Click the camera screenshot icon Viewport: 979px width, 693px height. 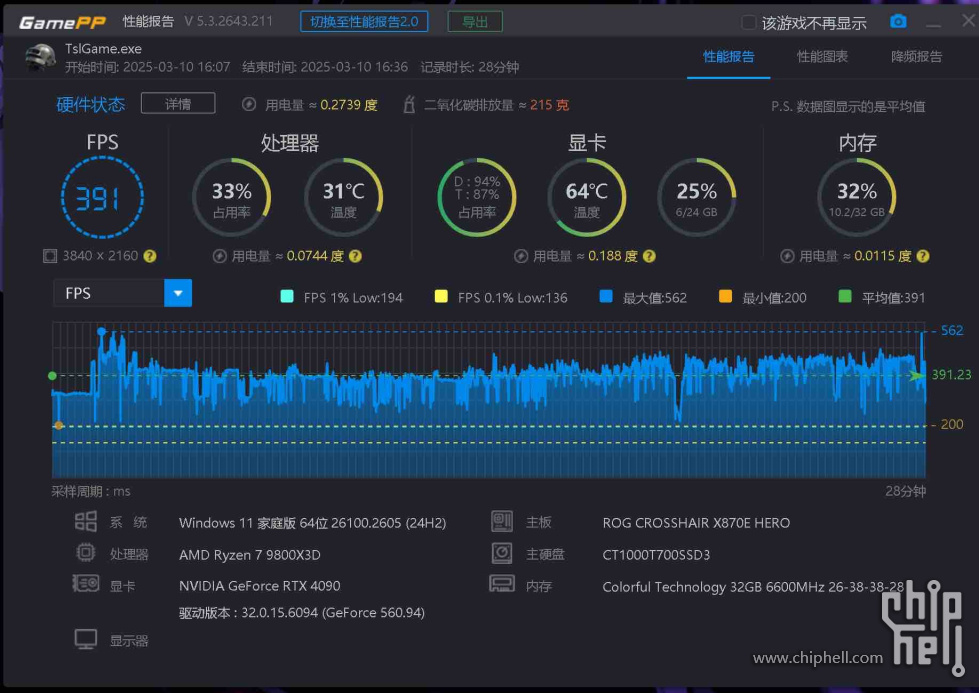pos(898,22)
